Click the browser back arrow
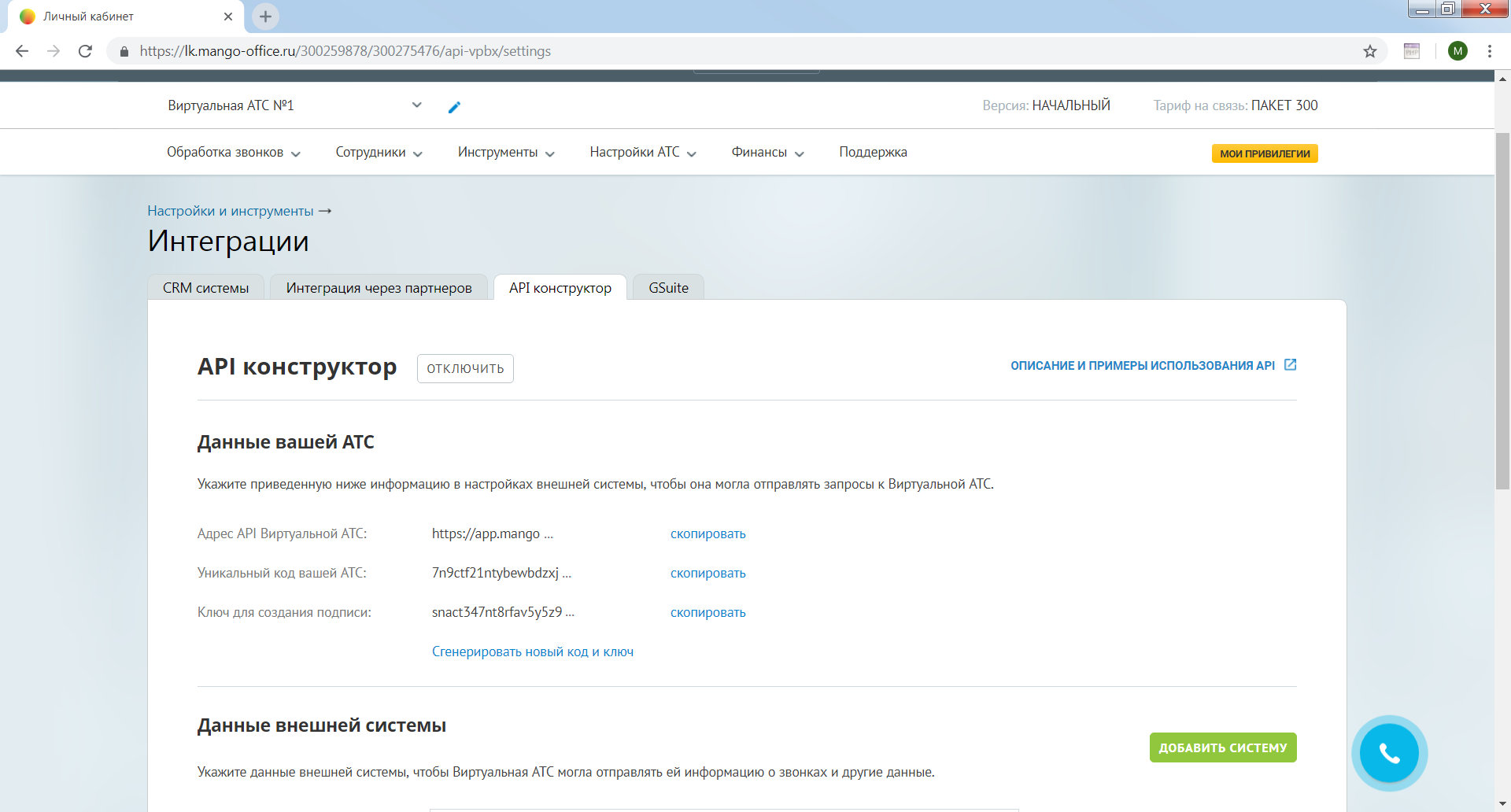The image size is (1511, 812). (22, 51)
